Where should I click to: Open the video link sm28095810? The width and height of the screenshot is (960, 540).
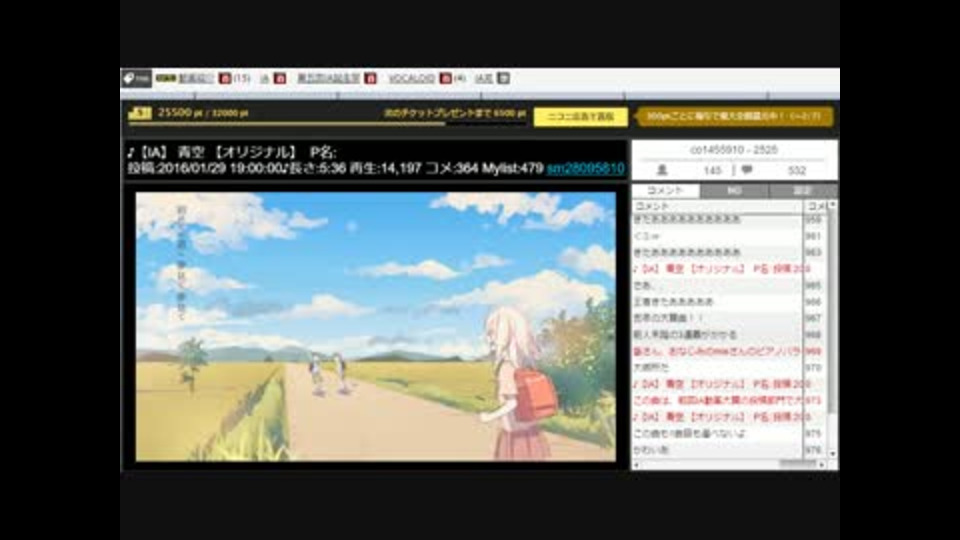[585, 168]
